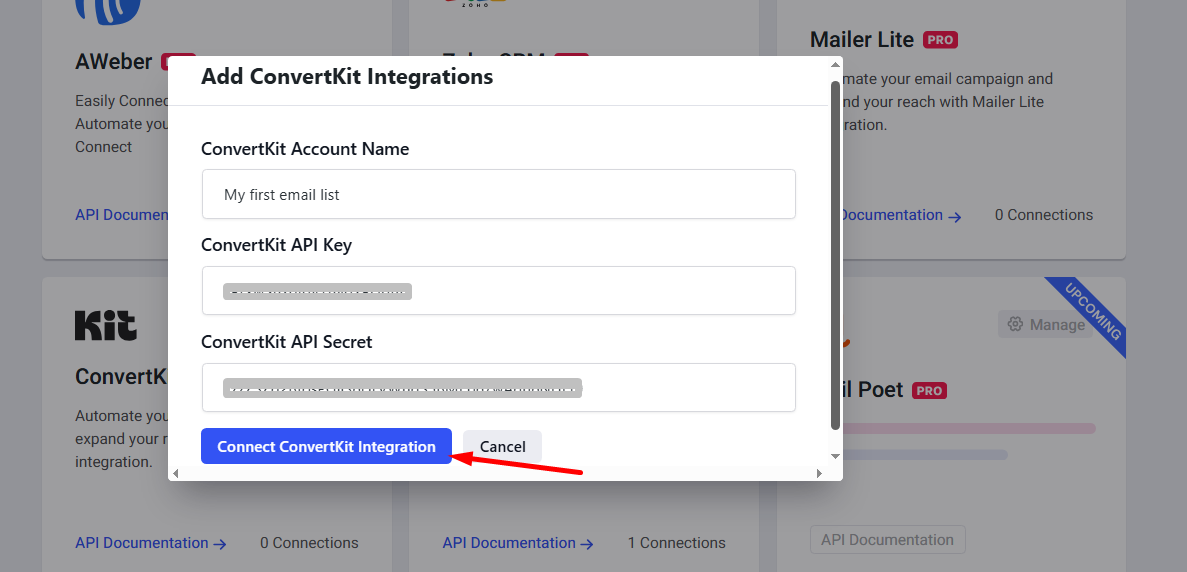Click the dialog scrollbar up arrow

835,66
